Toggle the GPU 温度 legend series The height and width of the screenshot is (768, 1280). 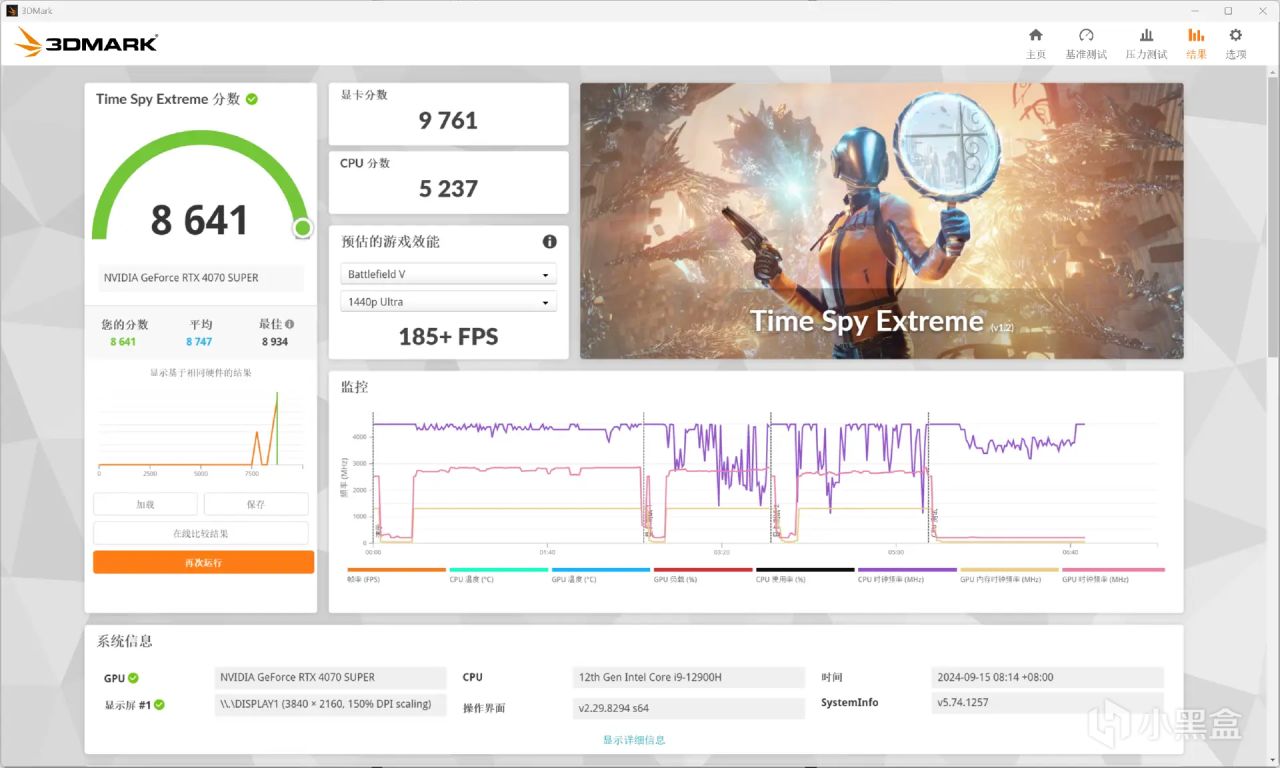pyautogui.click(x=600, y=574)
